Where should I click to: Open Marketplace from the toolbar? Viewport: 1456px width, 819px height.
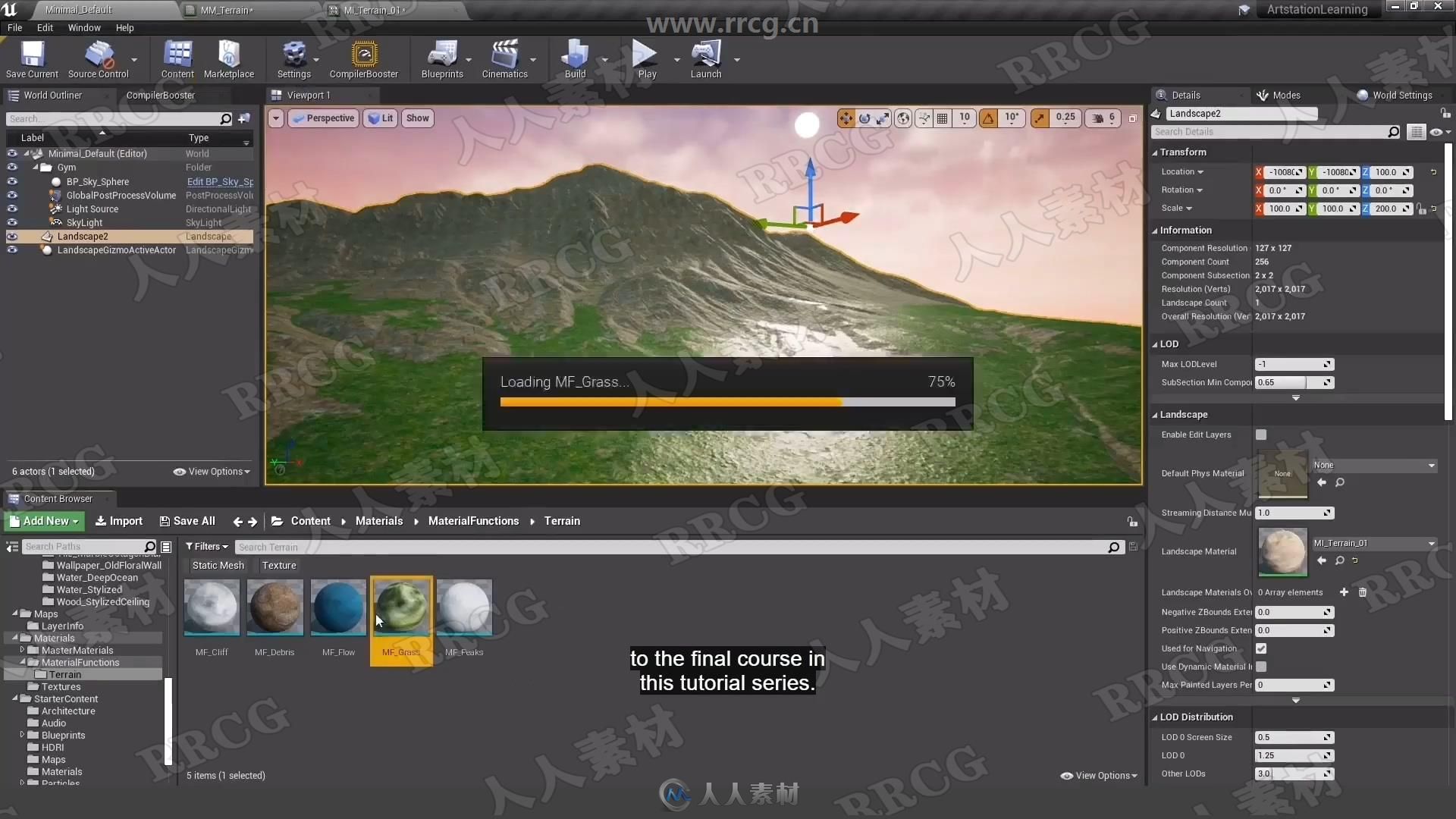pyautogui.click(x=229, y=59)
